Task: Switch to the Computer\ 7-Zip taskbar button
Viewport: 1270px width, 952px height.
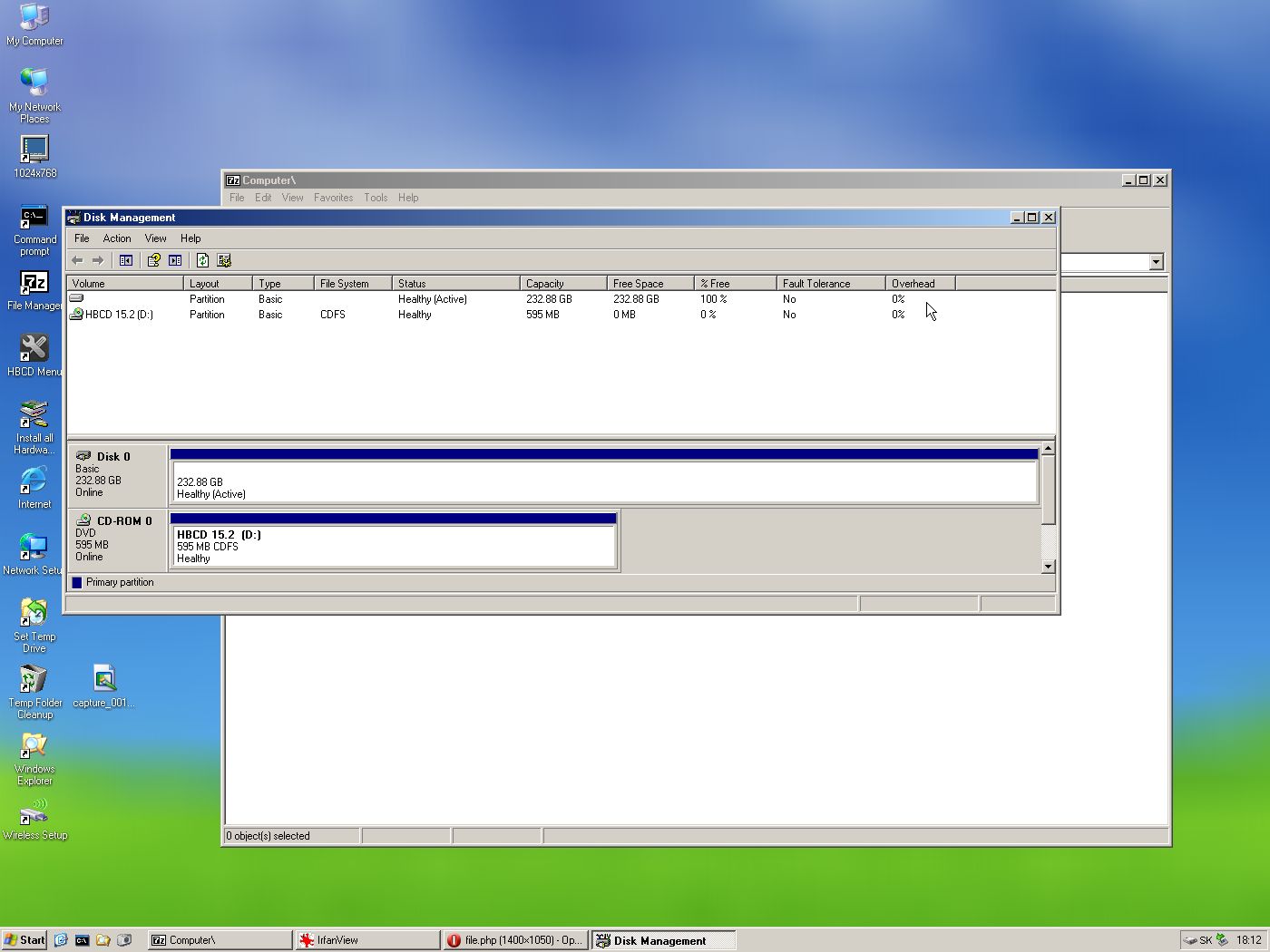Action: point(220,940)
